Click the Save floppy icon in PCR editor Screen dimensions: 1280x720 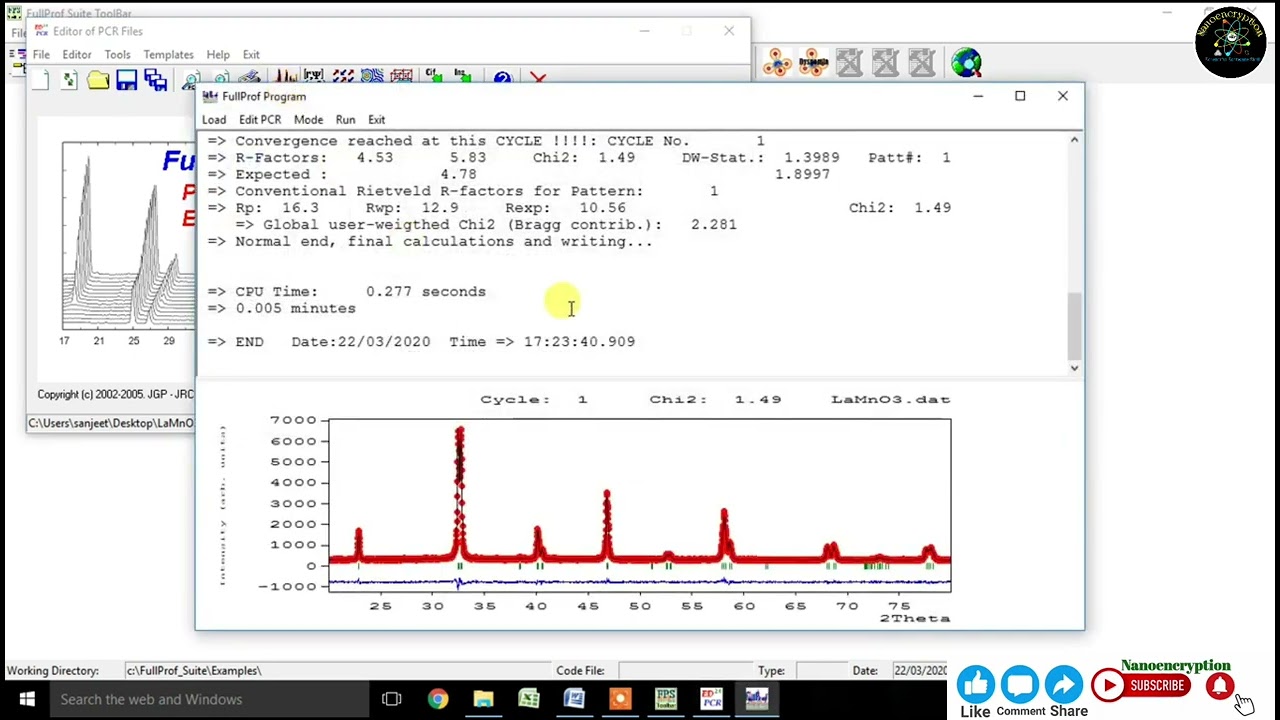click(126, 80)
